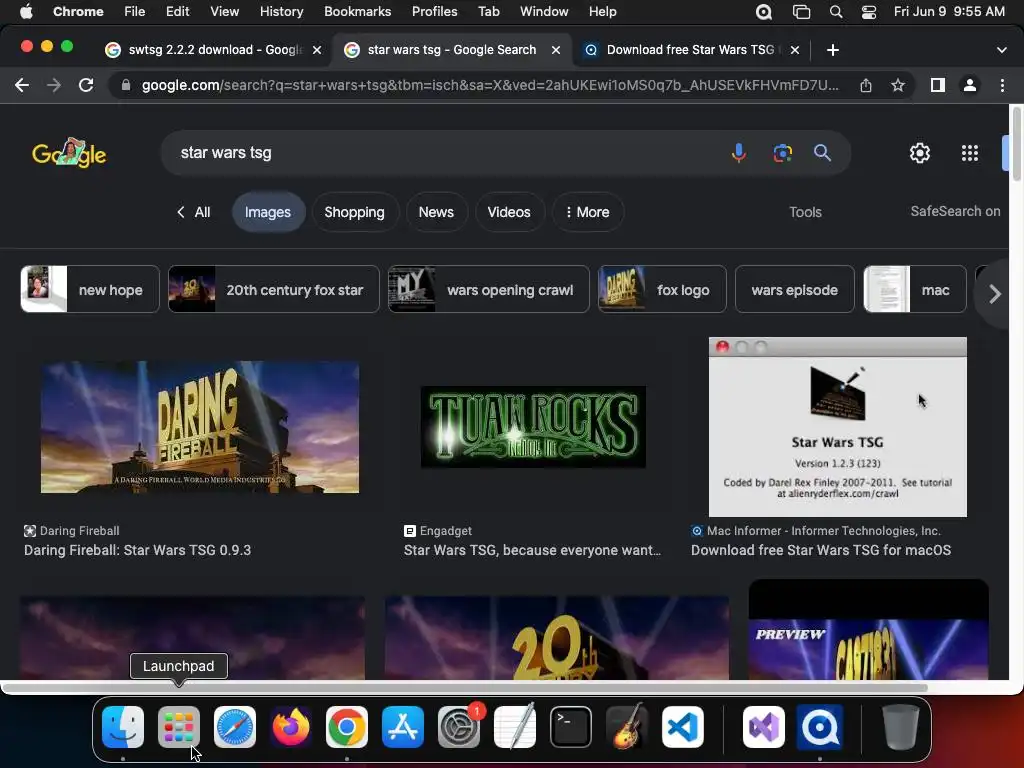Click in the Google search text field
1024x768 pixels.
point(444,153)
